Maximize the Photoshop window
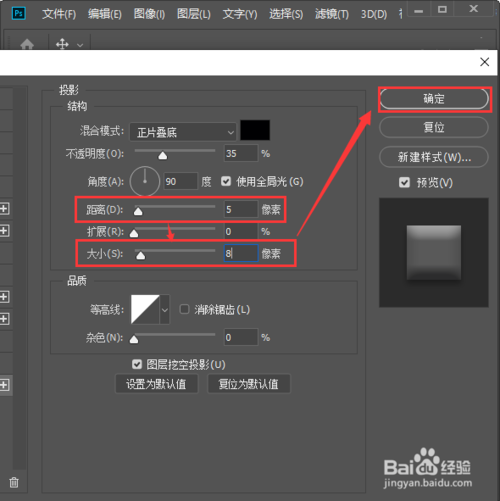Screen dimensions: 500x501 tap(442, 10)
